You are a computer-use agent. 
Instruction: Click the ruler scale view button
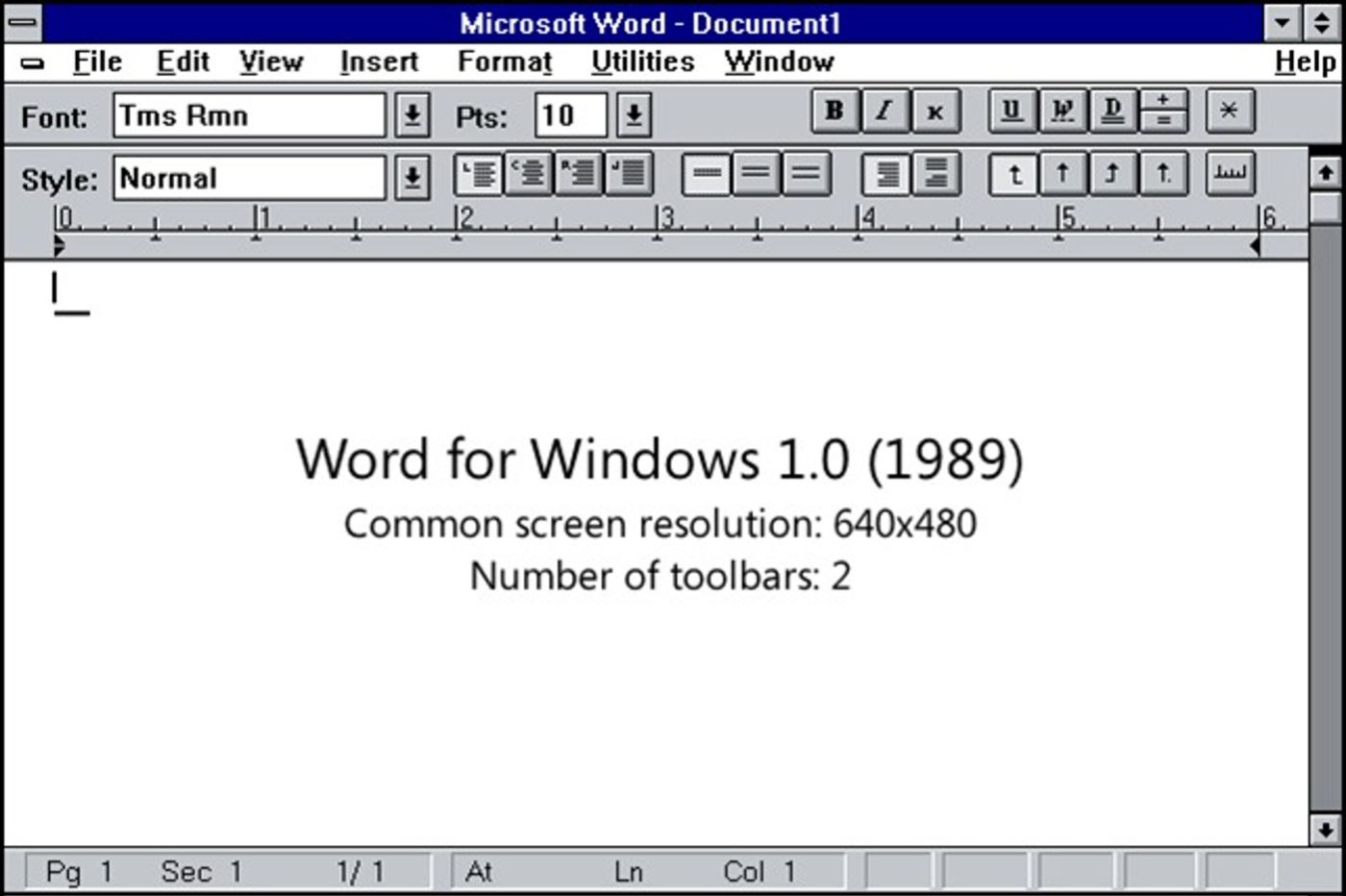coord(1230,175)
